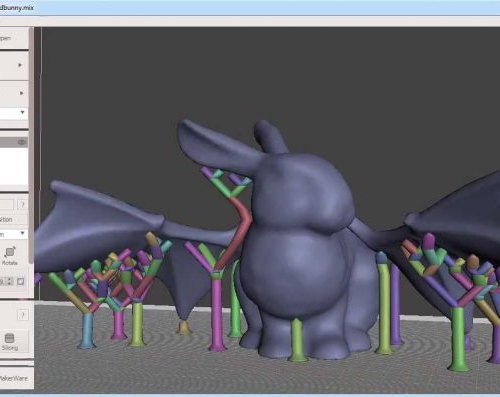Click the help question mark above Slicing
500x397 pixels.
click(22, 315)
